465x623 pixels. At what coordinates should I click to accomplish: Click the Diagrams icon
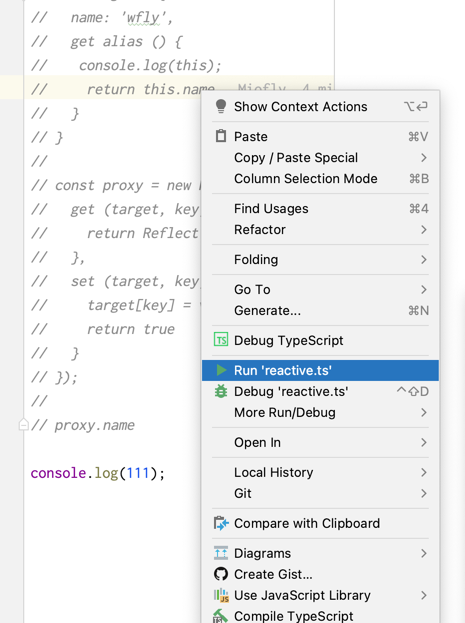(x=221, y=553)
